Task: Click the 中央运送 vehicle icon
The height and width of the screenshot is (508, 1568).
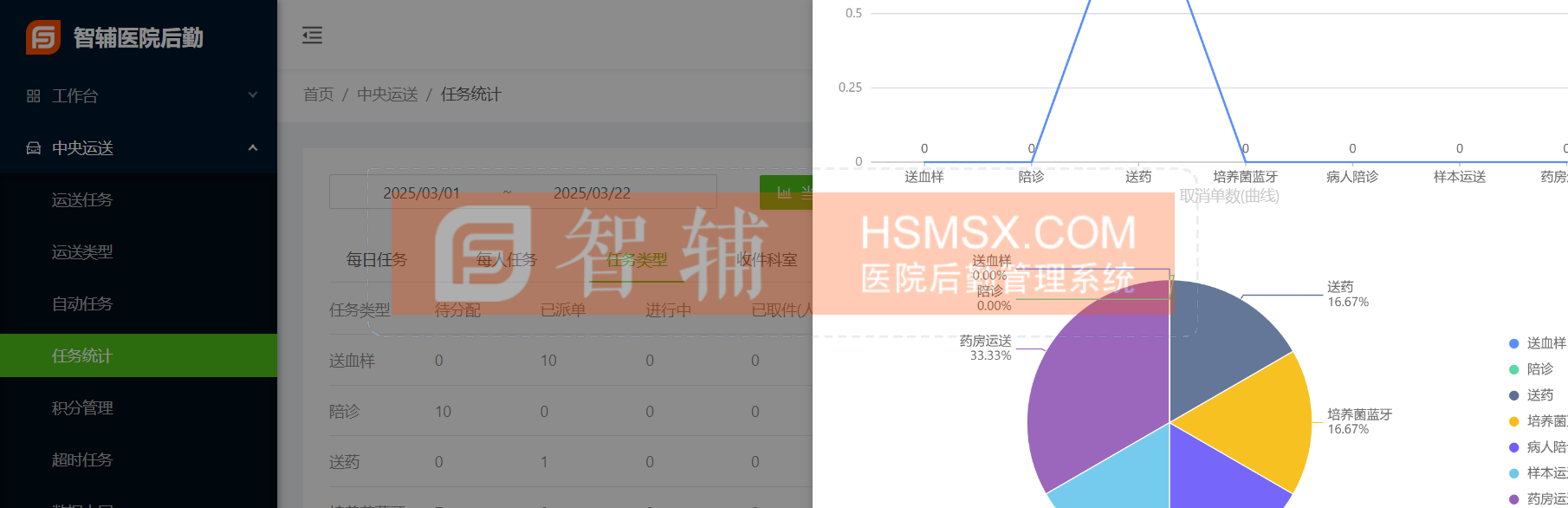Action: (x=34, y=148)
